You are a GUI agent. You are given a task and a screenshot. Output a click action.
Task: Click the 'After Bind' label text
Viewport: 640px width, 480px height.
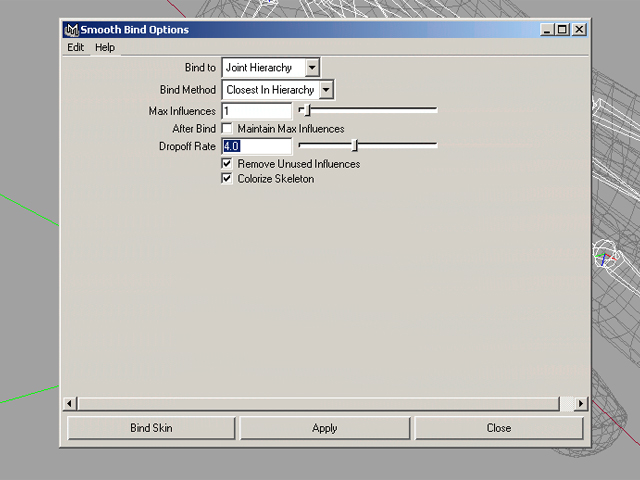[194, 129]
